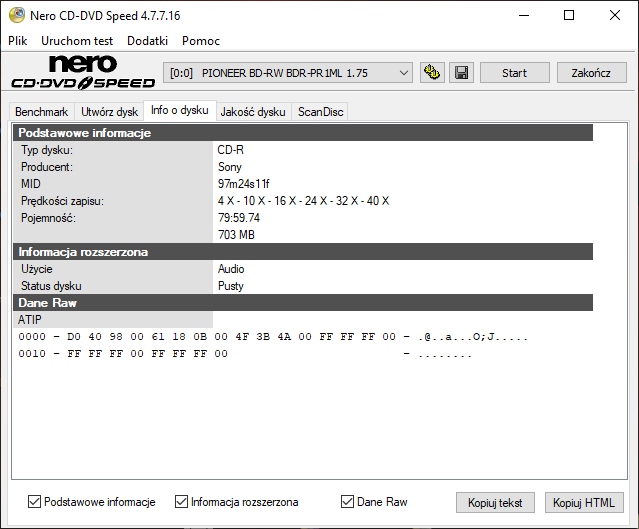Toggle the Podstawowe informacje checkbox
The height and width of the screenshot is (529, 639).
pyautogui.click(x=34, y=502)
